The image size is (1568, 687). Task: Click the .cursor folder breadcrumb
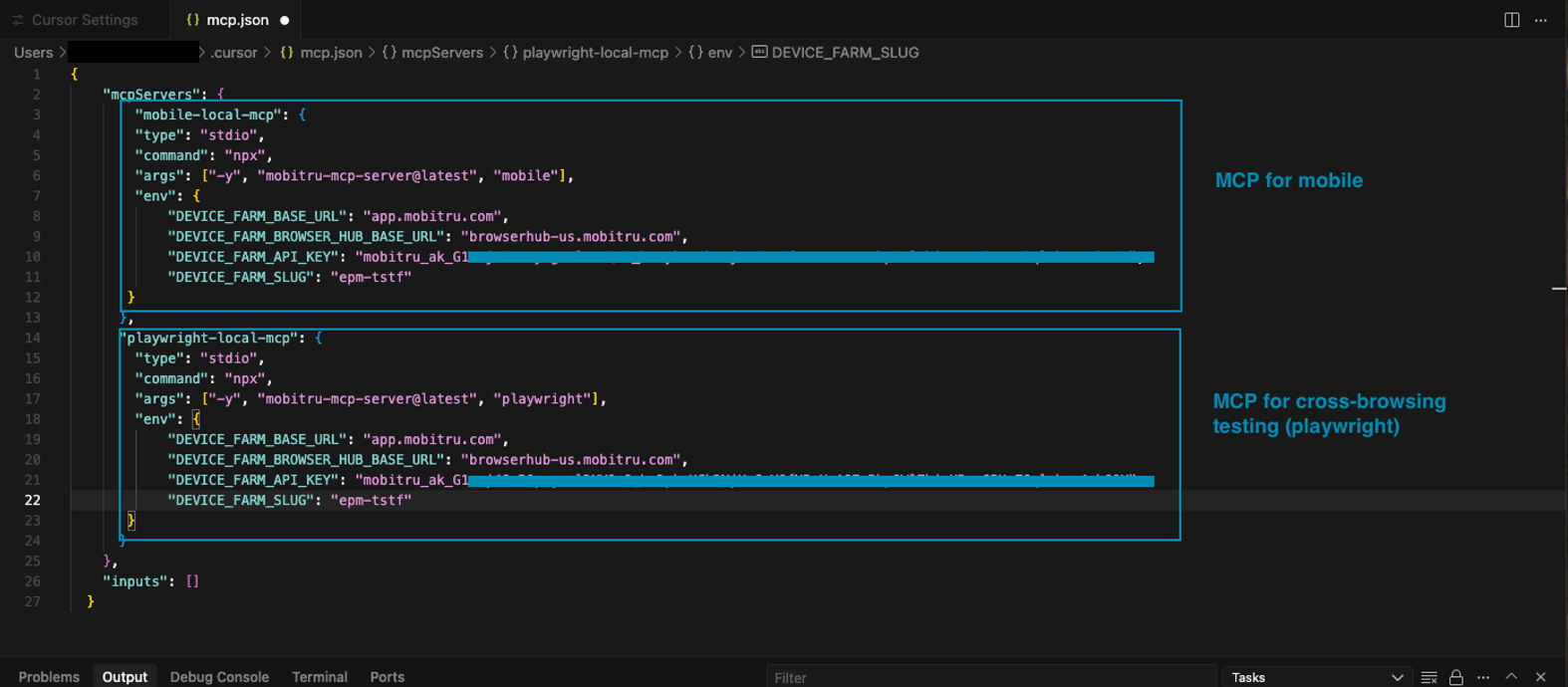pyautogui.click(x=234, y=53)
